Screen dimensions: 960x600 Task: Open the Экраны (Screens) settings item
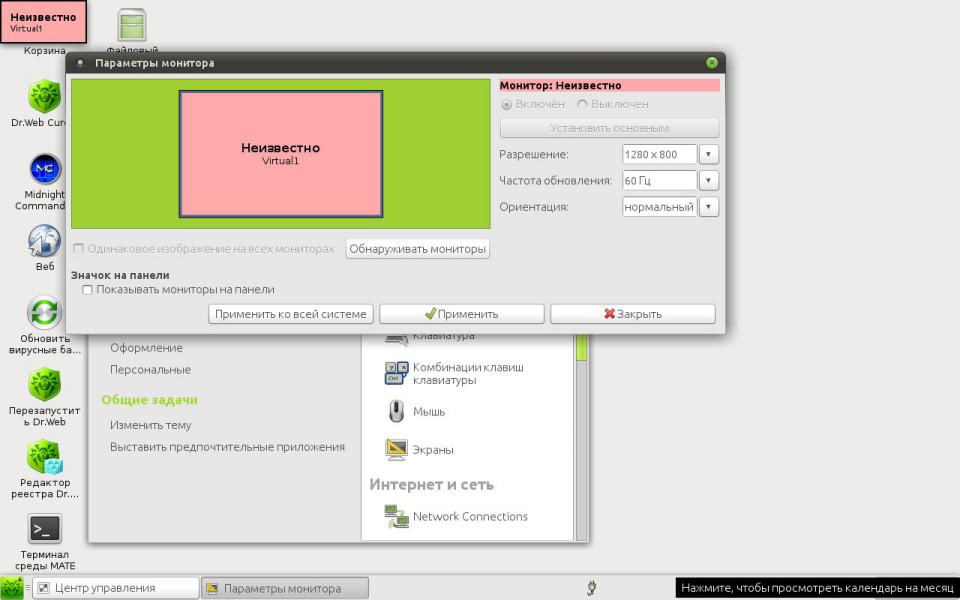(x=432, y=450)
